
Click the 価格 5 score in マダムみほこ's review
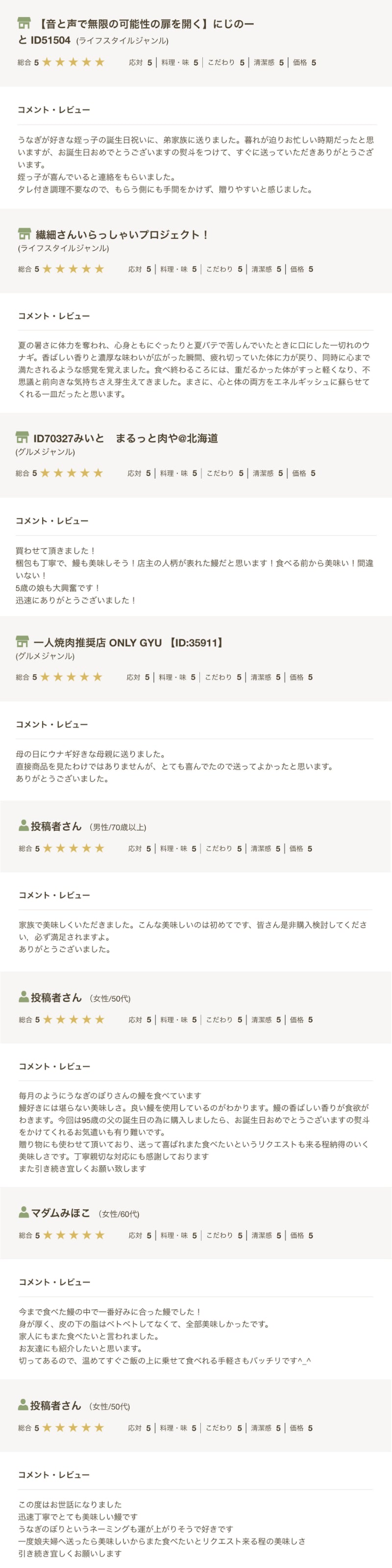point(301,1235)
